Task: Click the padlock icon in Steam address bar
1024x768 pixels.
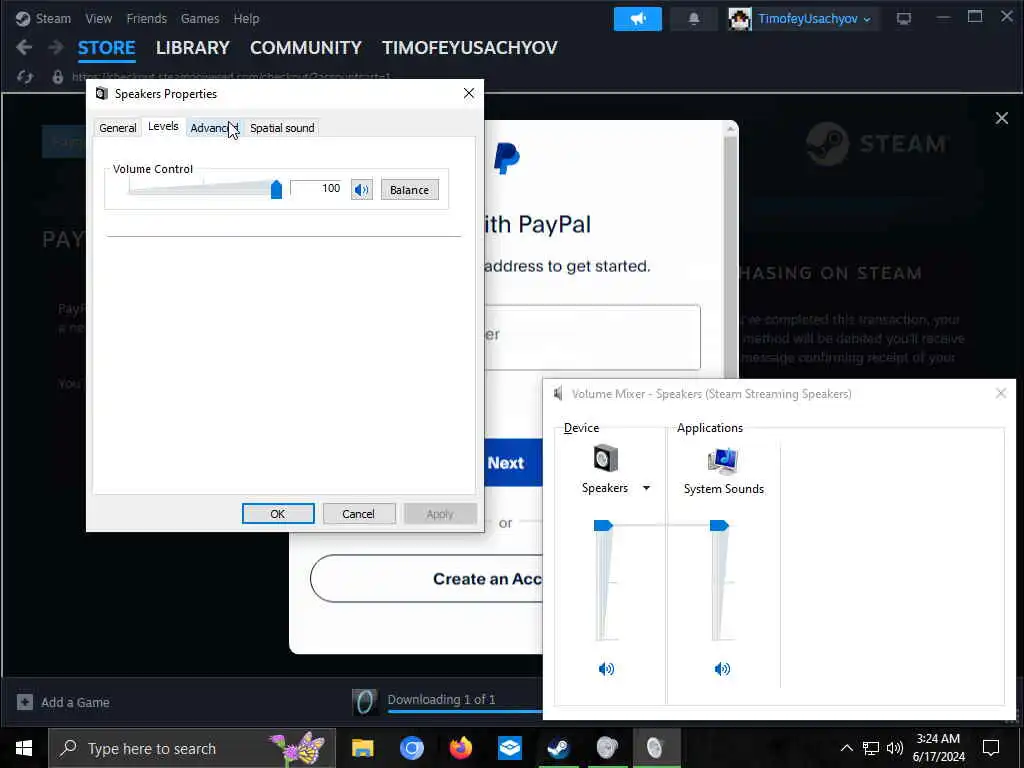Action: pyautogui.click(x=58, y=77)
